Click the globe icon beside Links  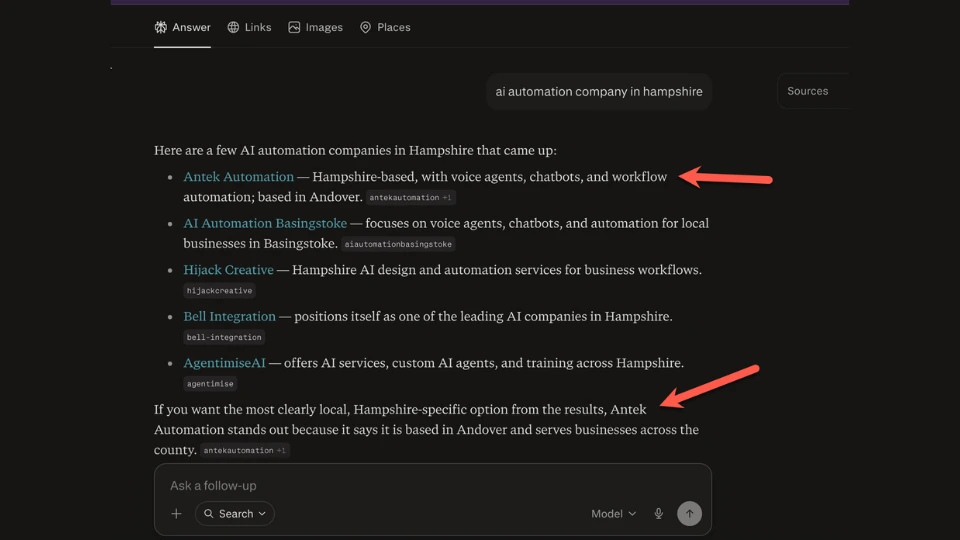click(233, 27)
